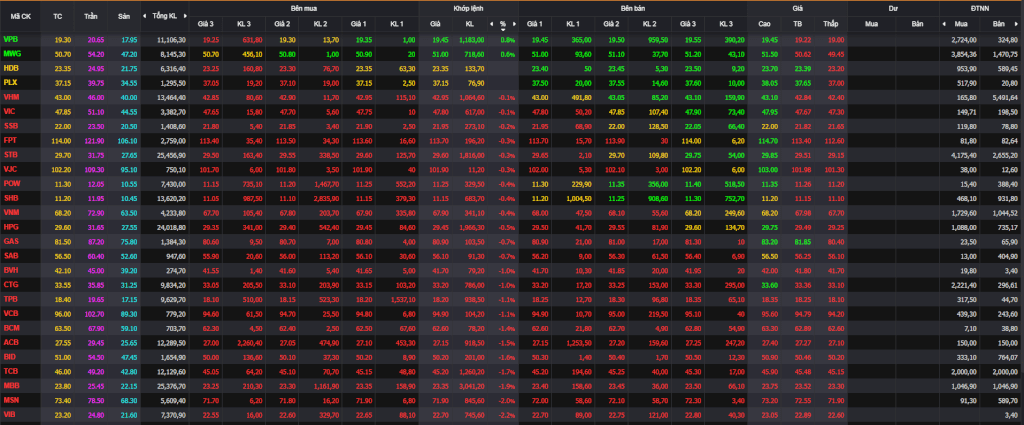Click the TB average price column header
This screenshot has width=1024, height=425.
click(797, 24)
